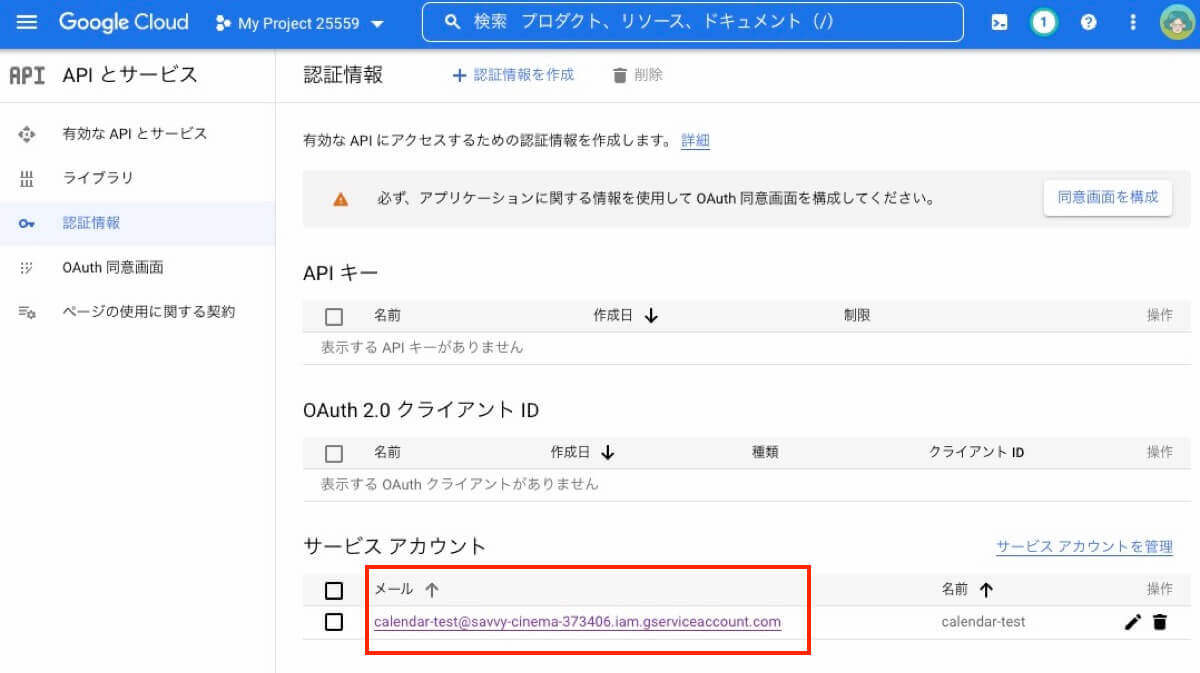Open the navigation hamburger menu
Viewport: 1200px width, 673px height.
[27, 22]
